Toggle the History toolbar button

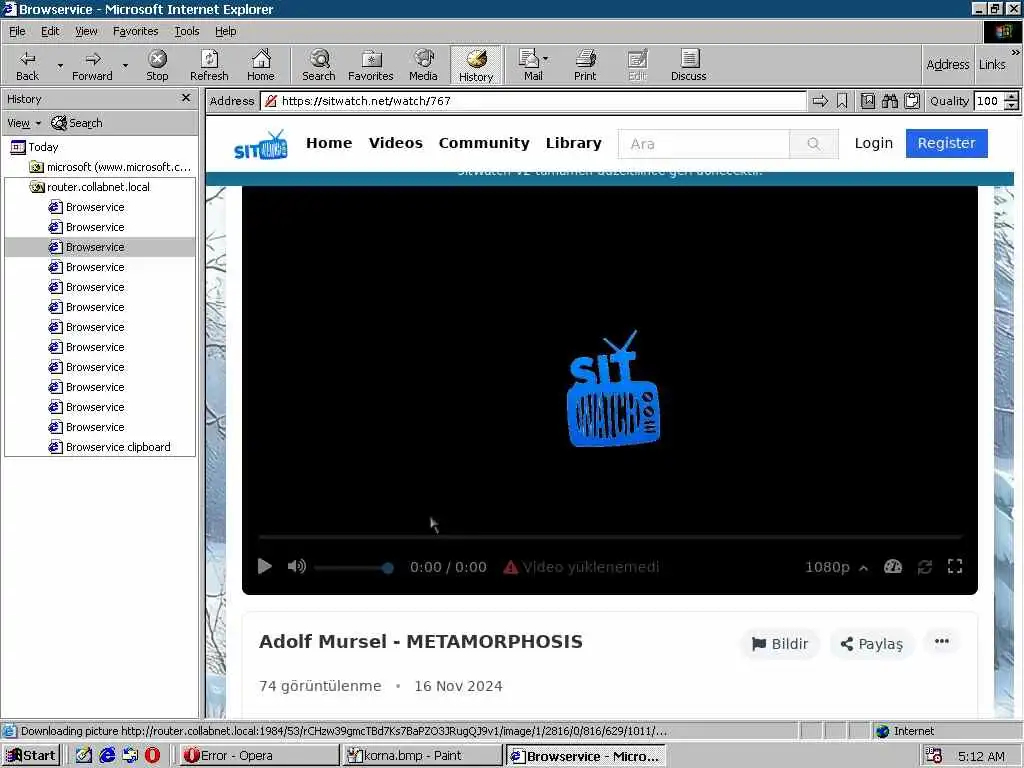476,65
